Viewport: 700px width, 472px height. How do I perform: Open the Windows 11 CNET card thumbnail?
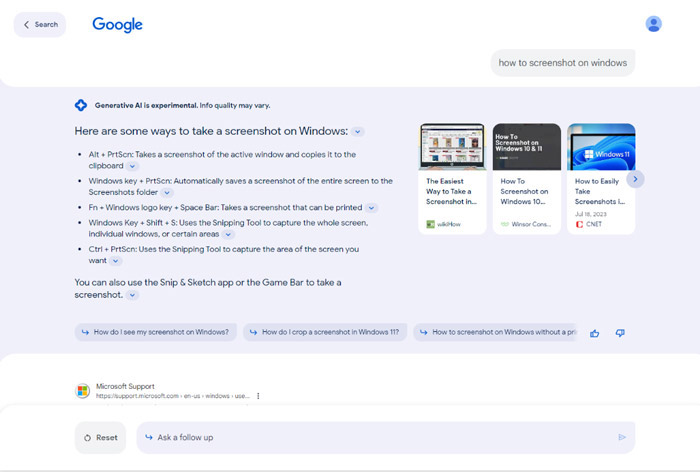pyautogui.click(x=601, y=147)
